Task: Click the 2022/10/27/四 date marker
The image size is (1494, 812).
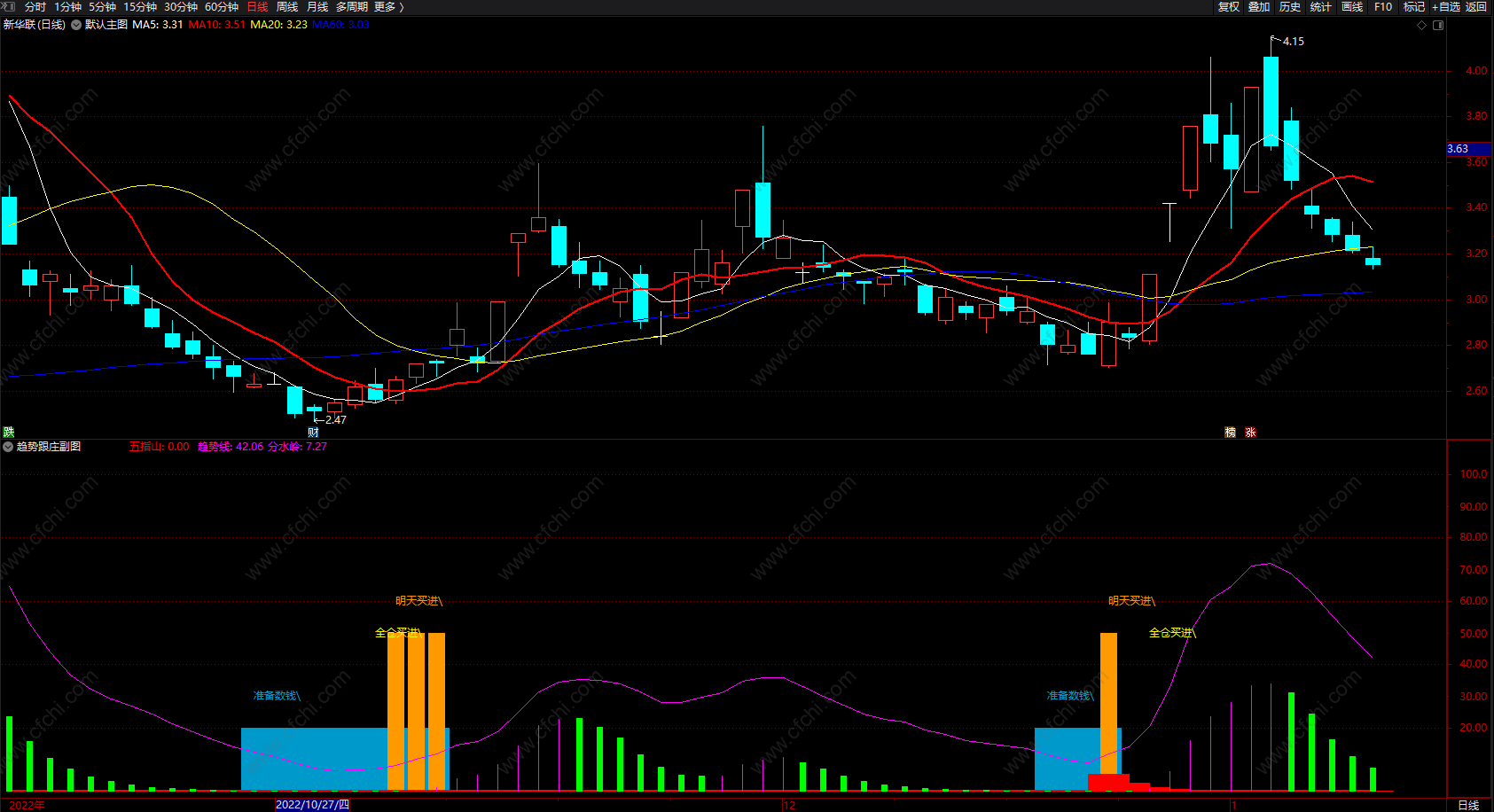Action: coord(312,805)
